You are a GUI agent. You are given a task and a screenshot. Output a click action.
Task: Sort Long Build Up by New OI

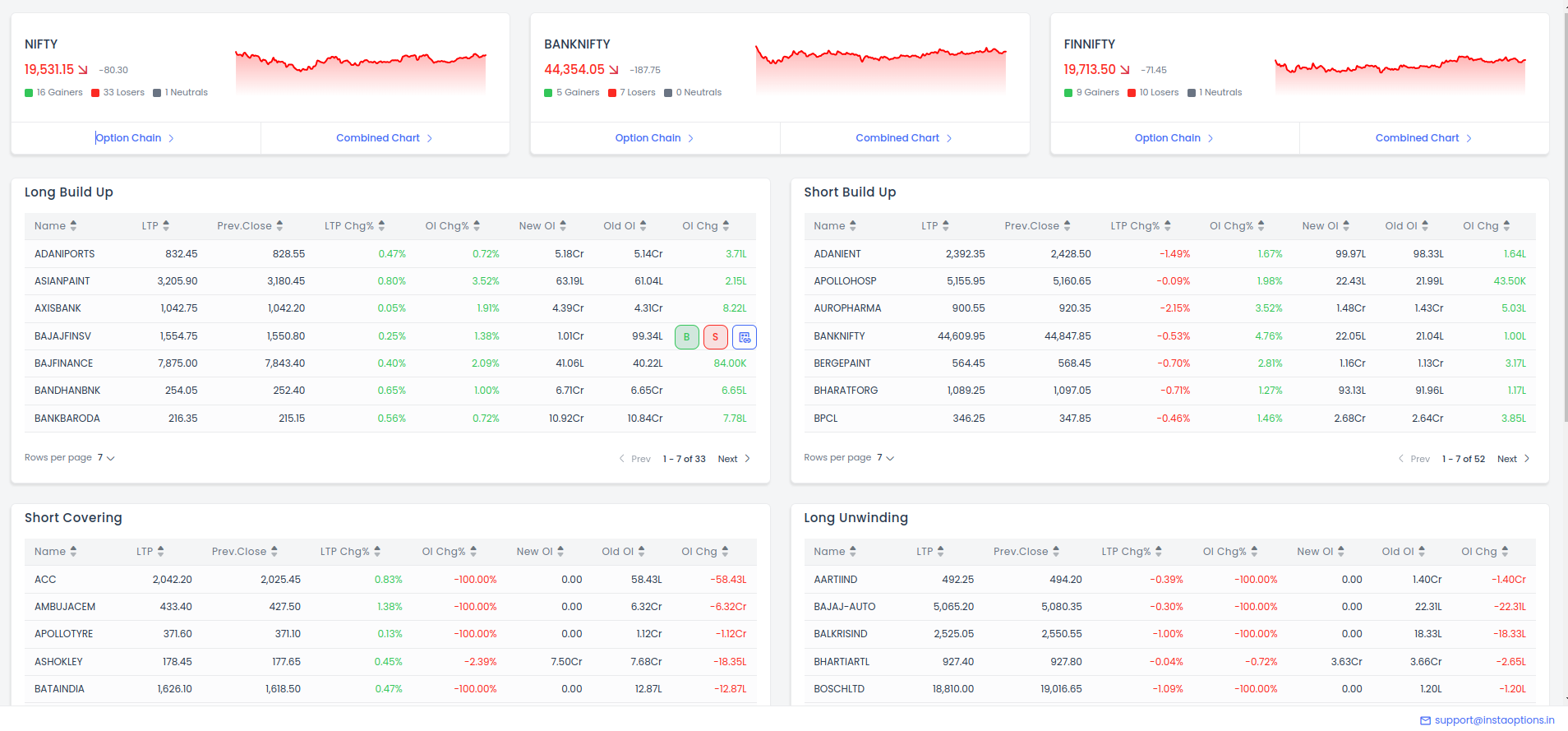pos(542,226)
